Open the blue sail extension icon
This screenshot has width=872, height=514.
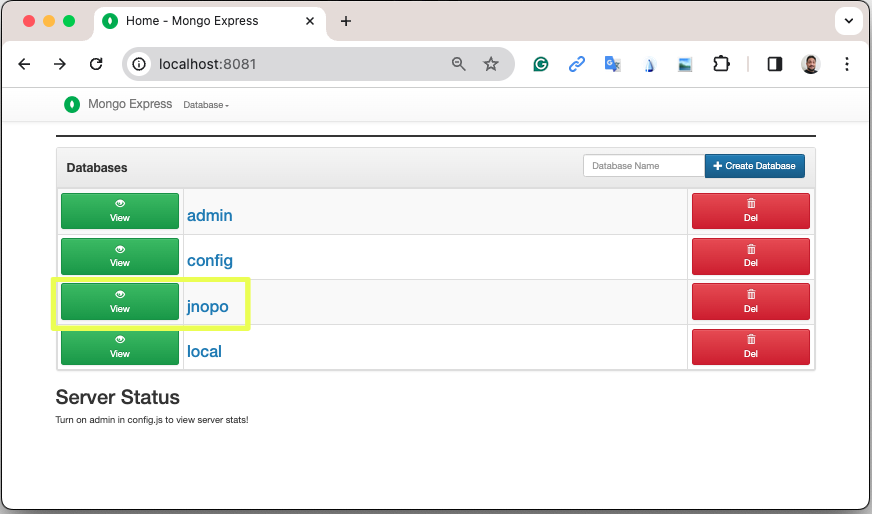pyautogui.click(x=649, y=65)
